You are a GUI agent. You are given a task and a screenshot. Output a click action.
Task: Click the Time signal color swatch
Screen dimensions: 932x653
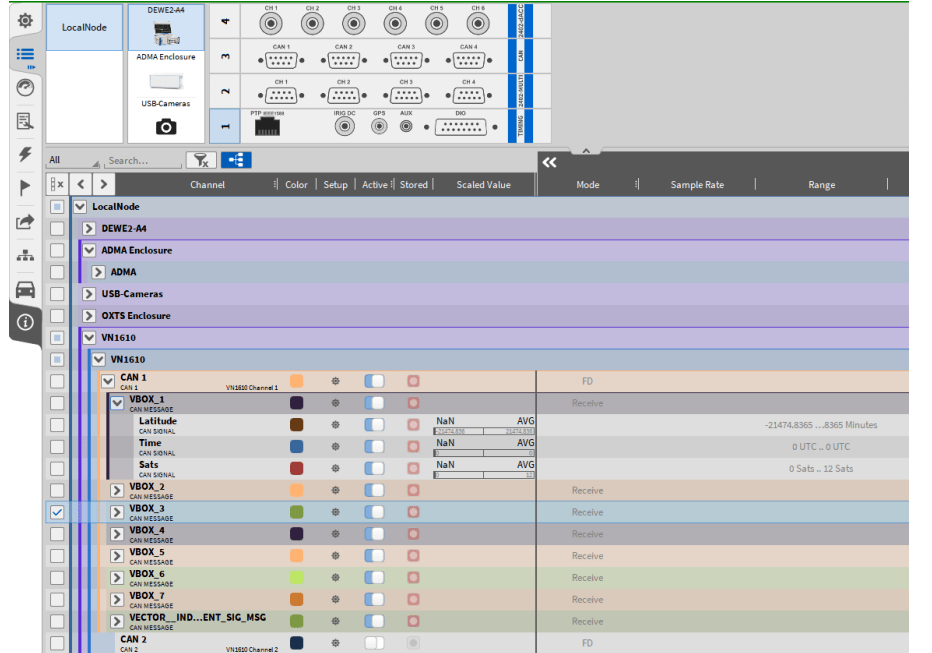tap(297, 447)
